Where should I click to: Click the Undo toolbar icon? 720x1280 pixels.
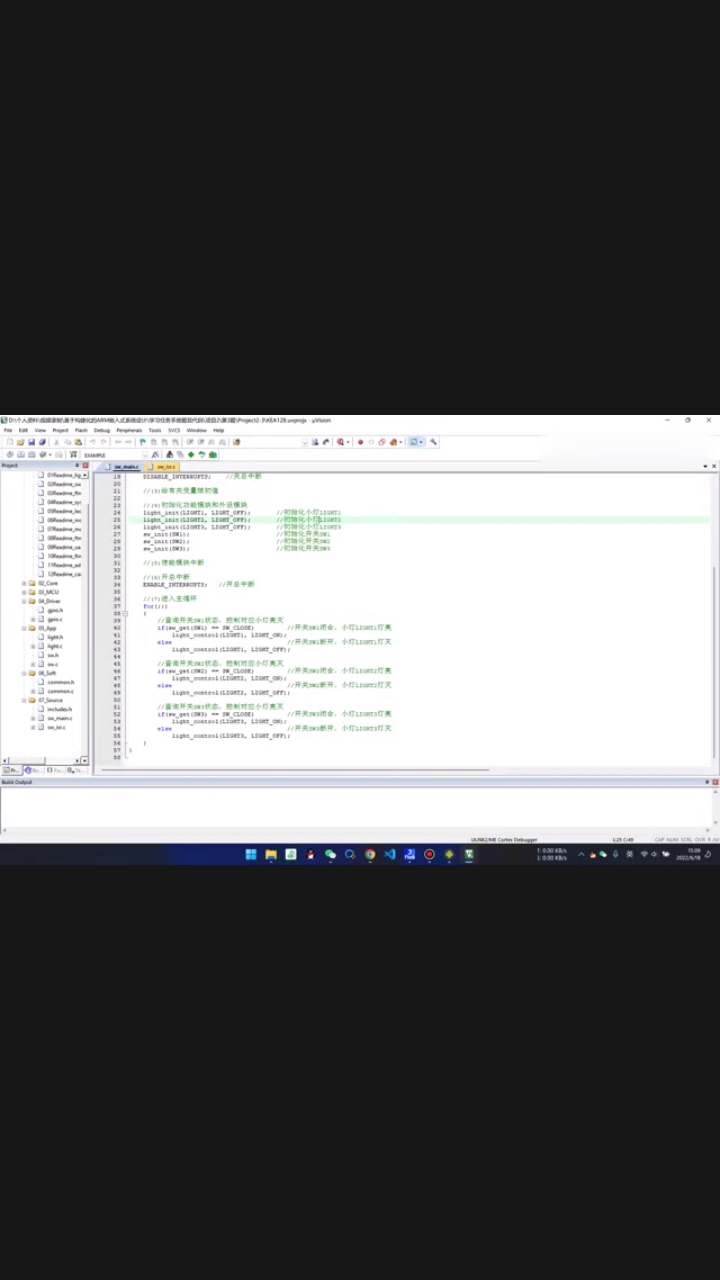pyautogui.click(x=92, y=441)
